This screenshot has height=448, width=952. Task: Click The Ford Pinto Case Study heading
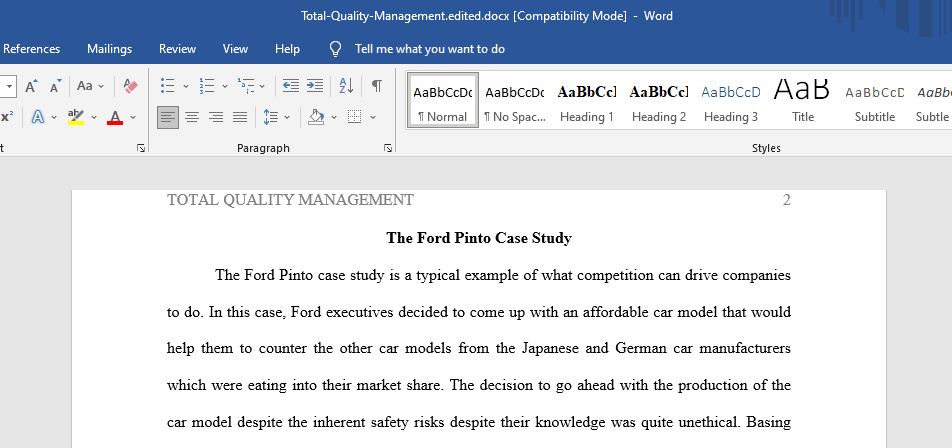pyautogui.click(x=479, y=238)
